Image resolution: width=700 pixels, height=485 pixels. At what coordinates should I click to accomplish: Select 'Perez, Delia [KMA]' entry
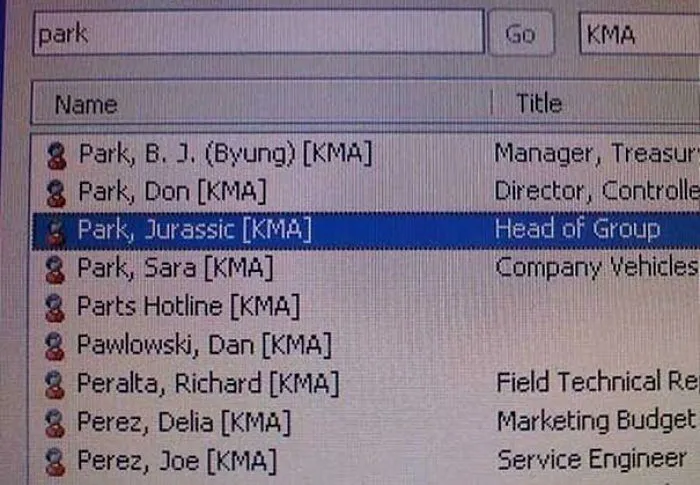[x=184, y=422]
